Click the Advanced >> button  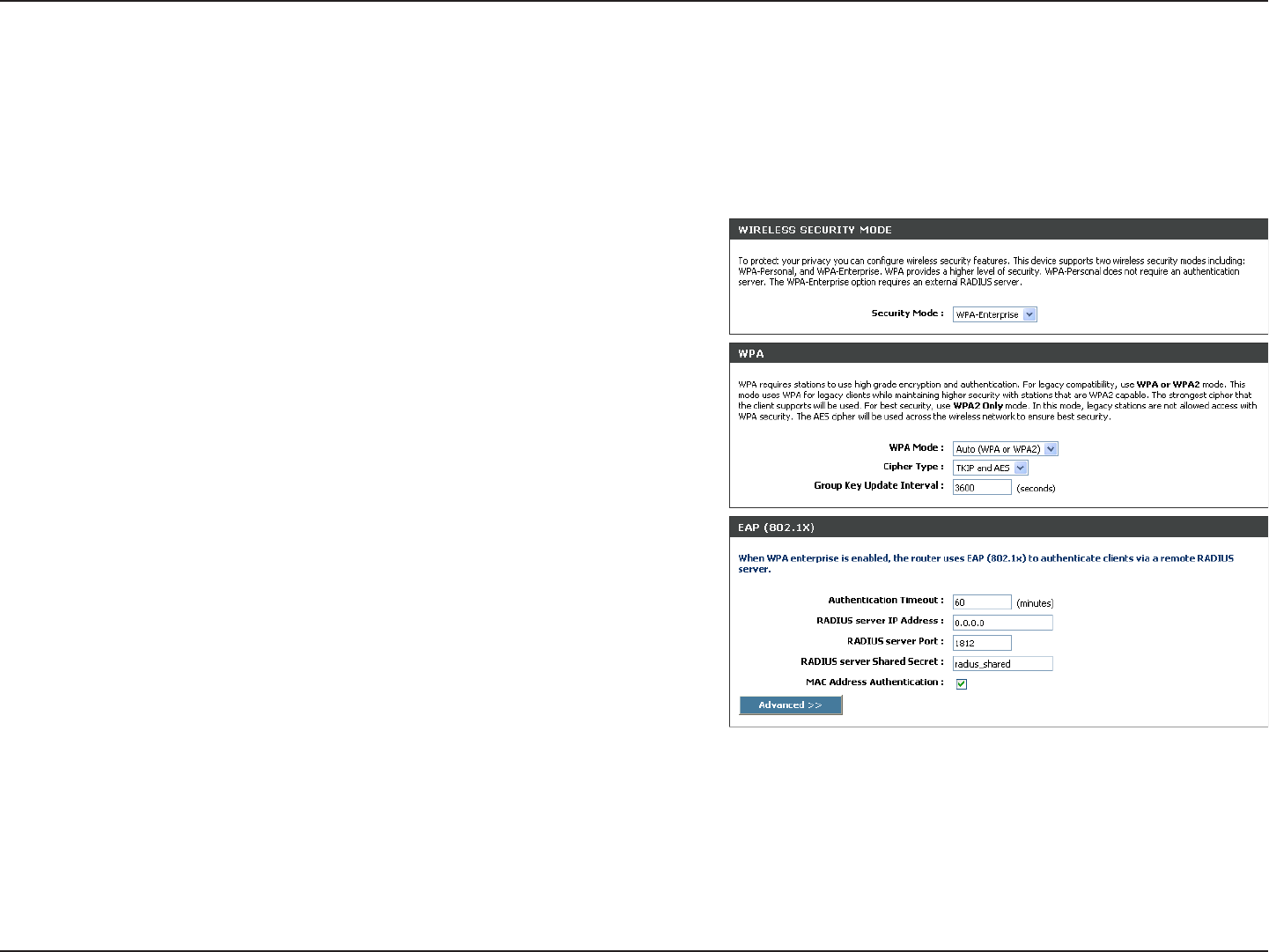pyautogui.click(x=791, y=705)
